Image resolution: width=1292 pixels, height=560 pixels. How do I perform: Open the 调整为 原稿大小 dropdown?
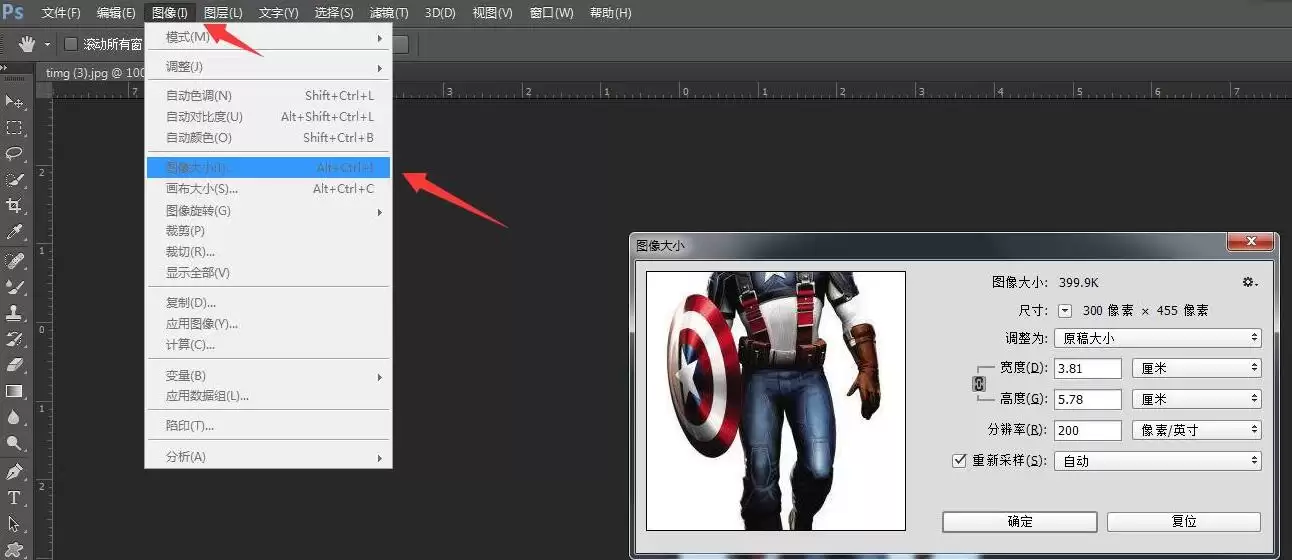click(x=1158, y=338)
